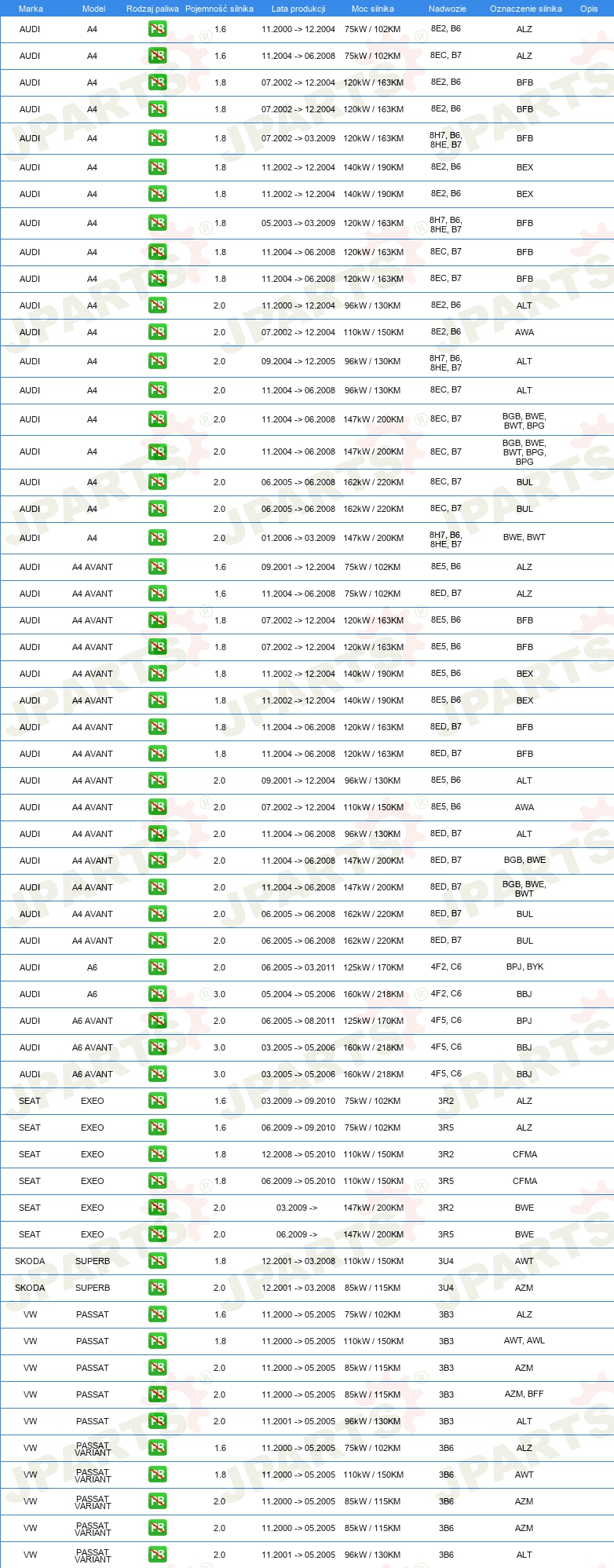Click engine code 'BGB, BWE' in A4 Avant row
The image size is (614, 1568).
tap(524, 861)
